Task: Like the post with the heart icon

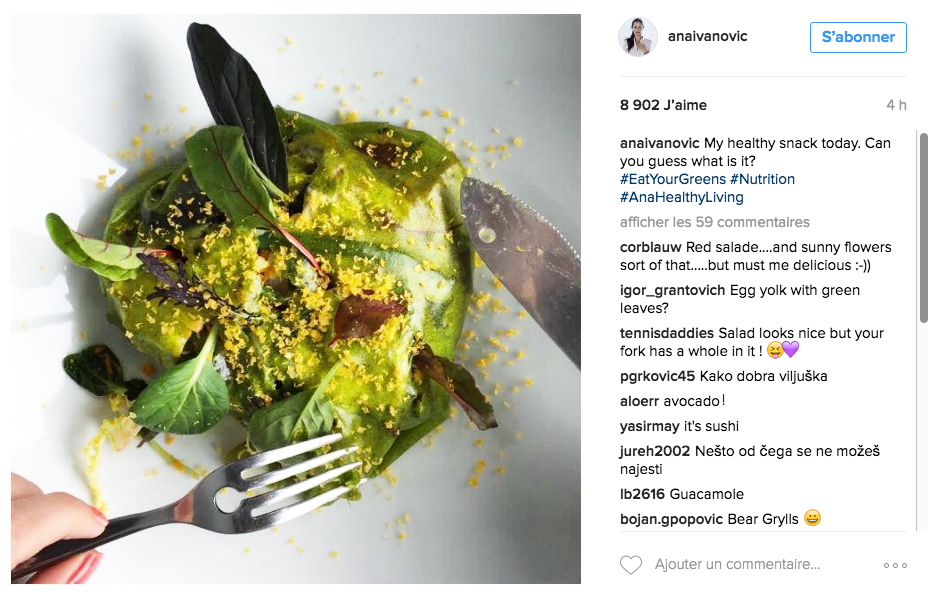Action: (x=630, y=565)
